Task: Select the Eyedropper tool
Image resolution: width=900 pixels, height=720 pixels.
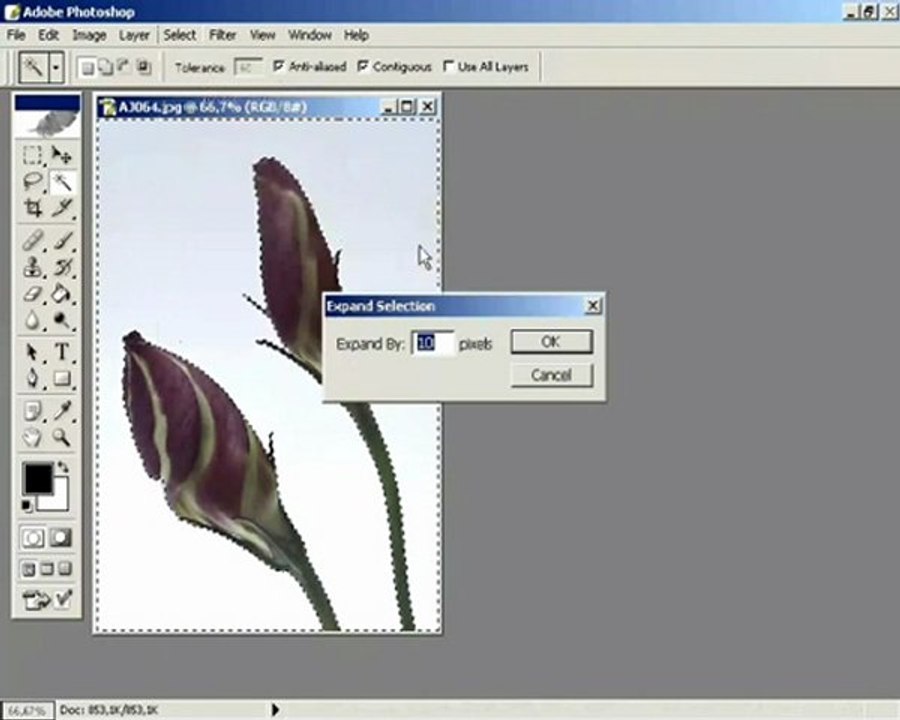Action: point(61,411)
